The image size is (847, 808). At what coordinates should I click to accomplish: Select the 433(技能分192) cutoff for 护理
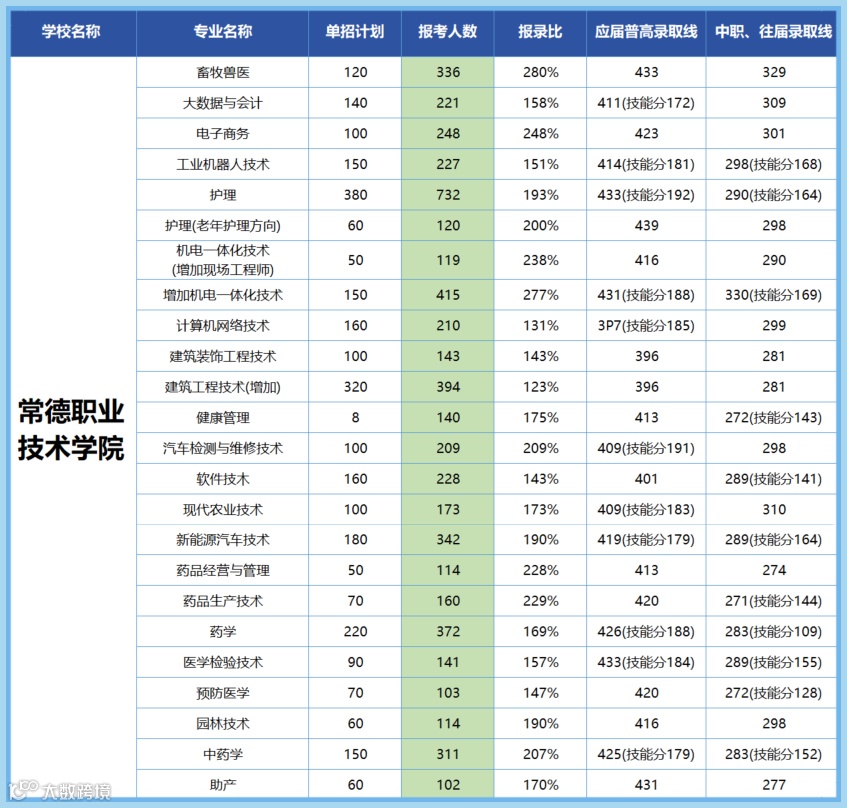coord(646,194)
